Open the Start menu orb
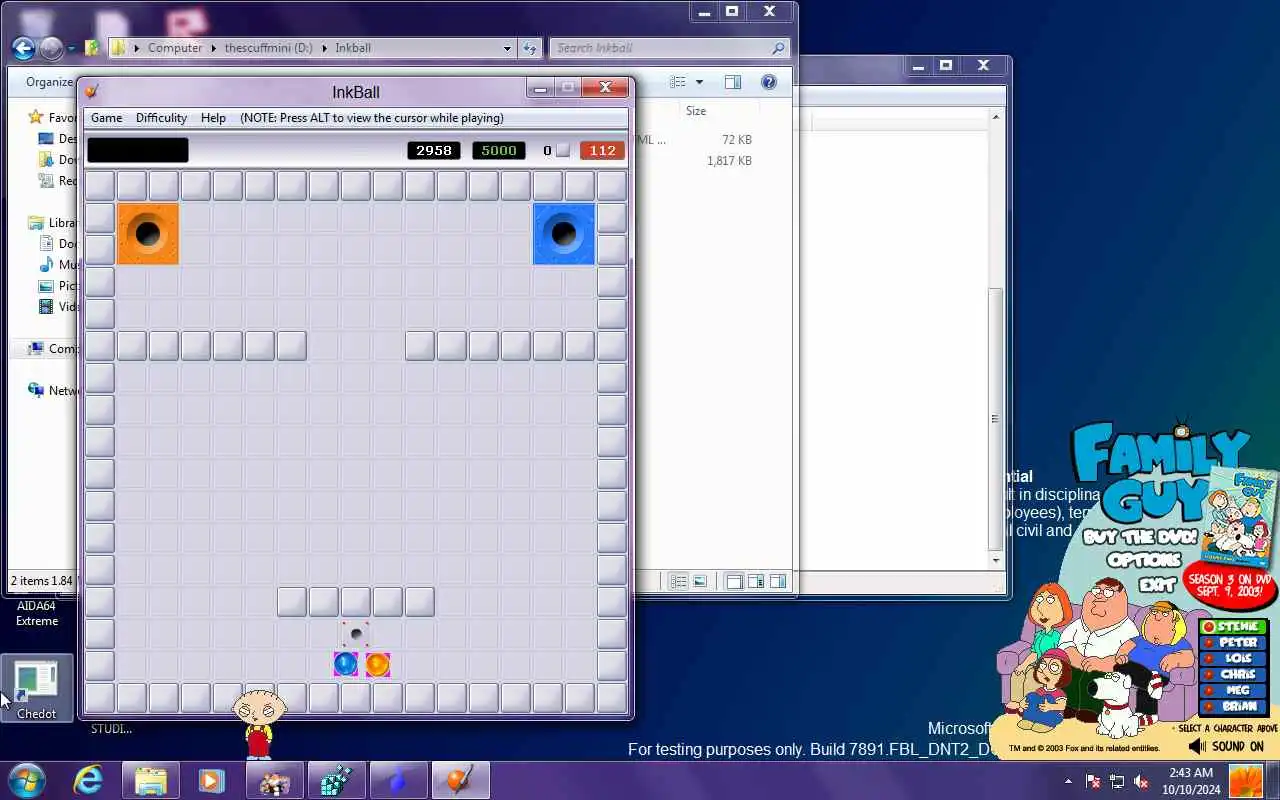Viewport: 1280px width, 800px height. pyautogui.click(x=27, y=781)
